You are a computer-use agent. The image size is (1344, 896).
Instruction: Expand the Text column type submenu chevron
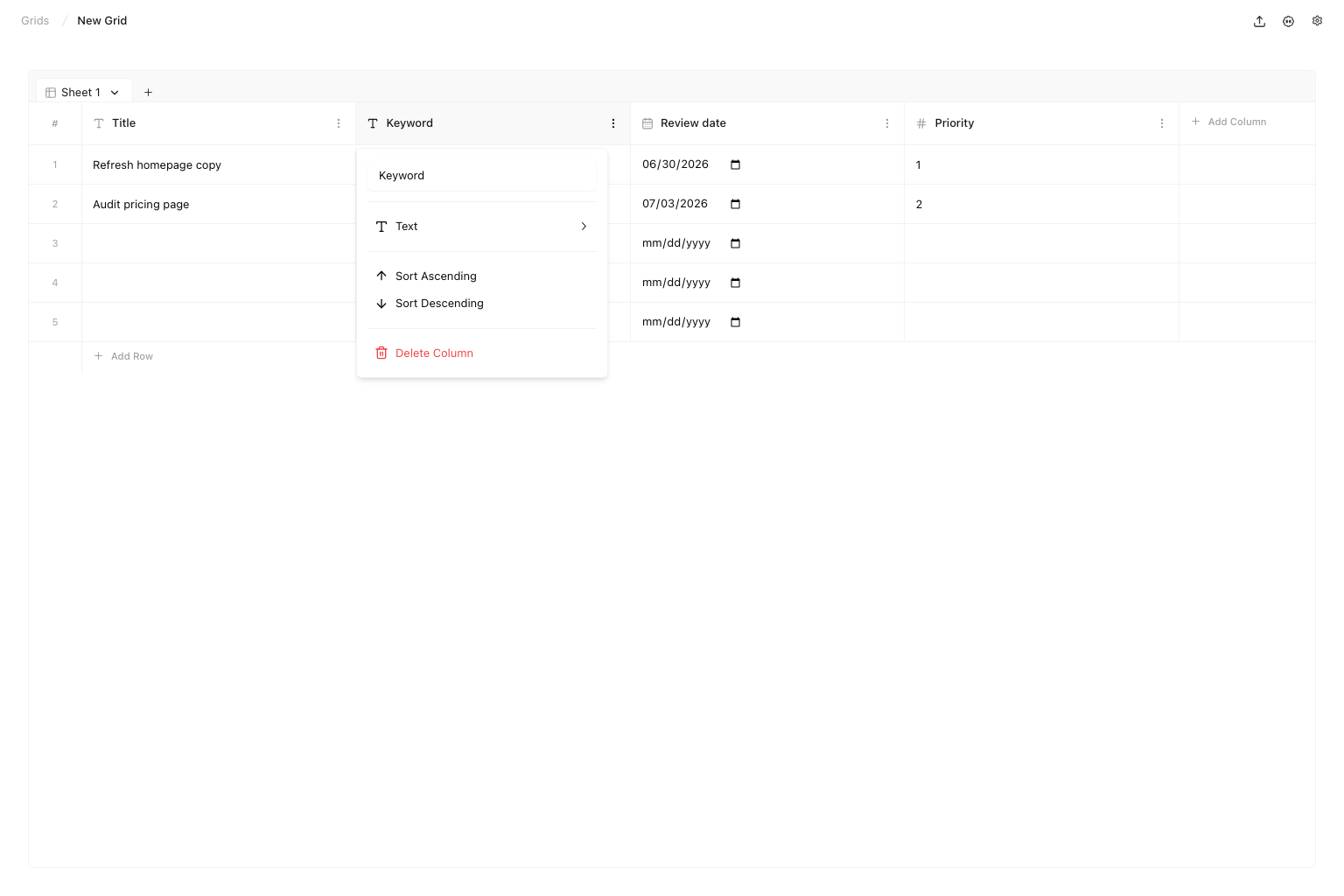pos(584,226)
